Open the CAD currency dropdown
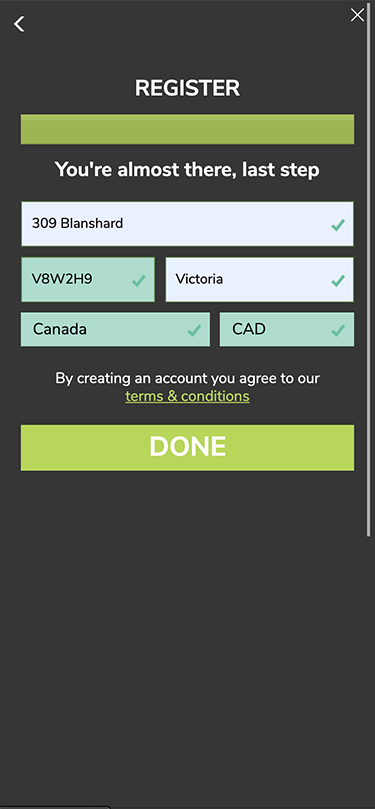 pyautogui.click(x=287, y=329)
